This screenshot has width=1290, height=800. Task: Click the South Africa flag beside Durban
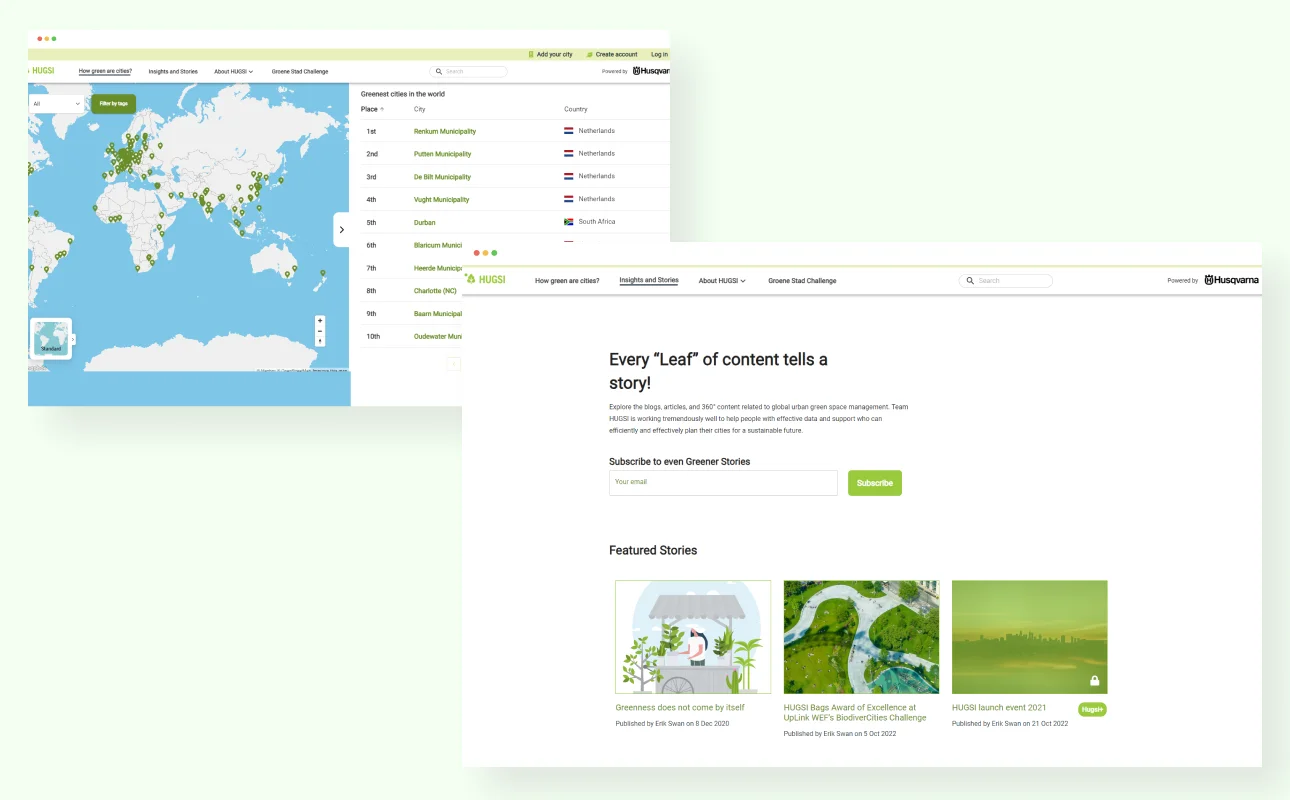point(568,222)
